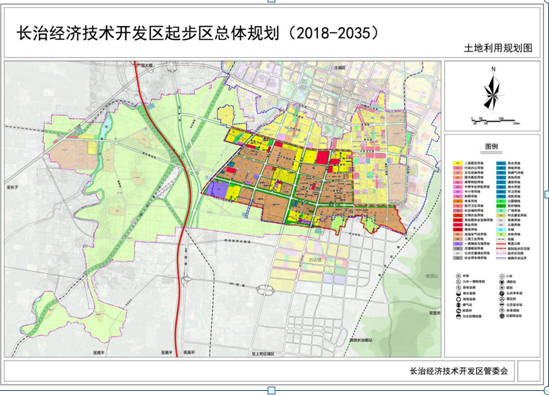Select the 医院 hospital symbol in legend
This screenshot has width=549, height=395.
coord(502,287)
